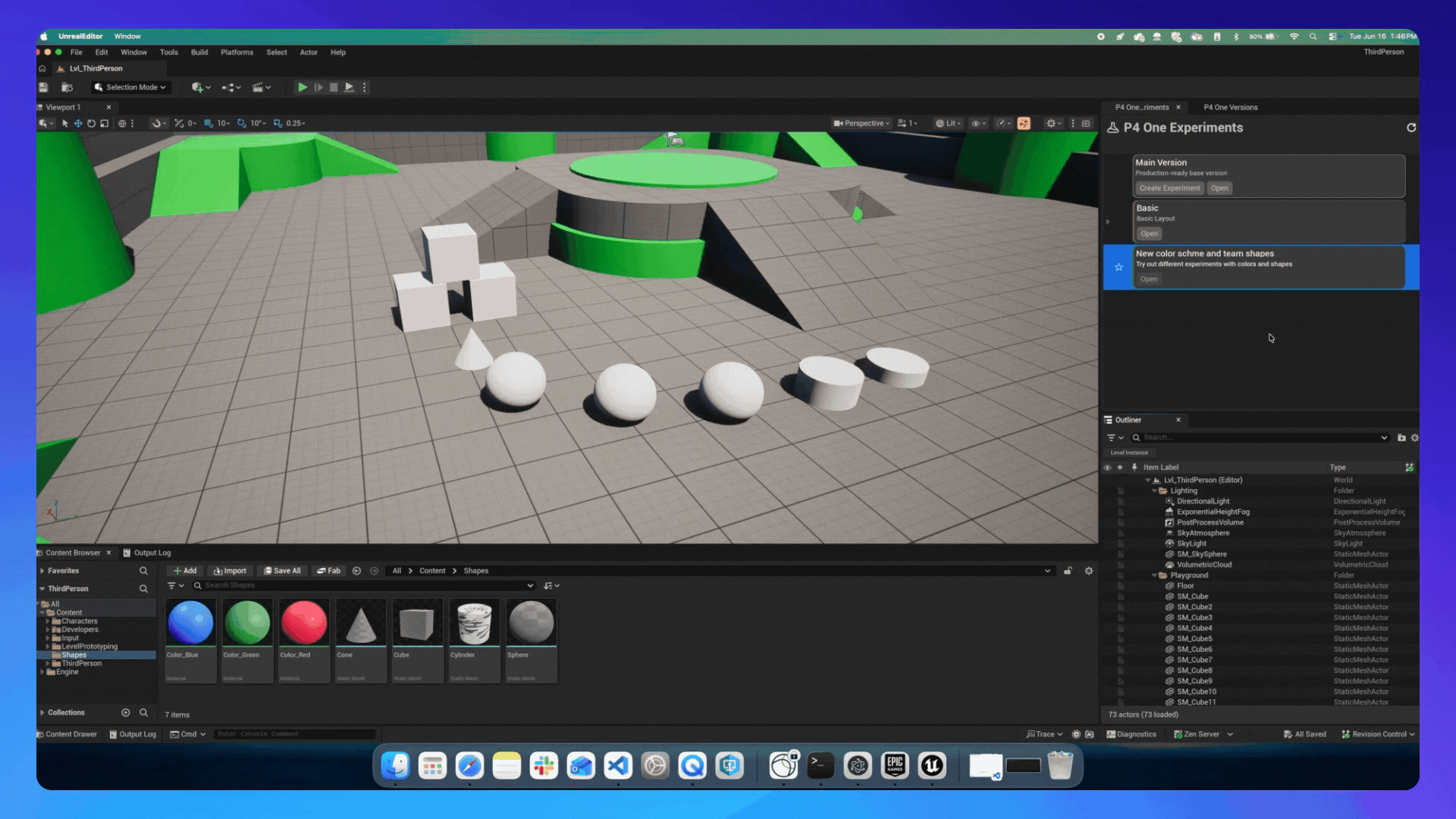Open Outliner settings gear
Screen dimensions: 1456x819
point(1414,438)
